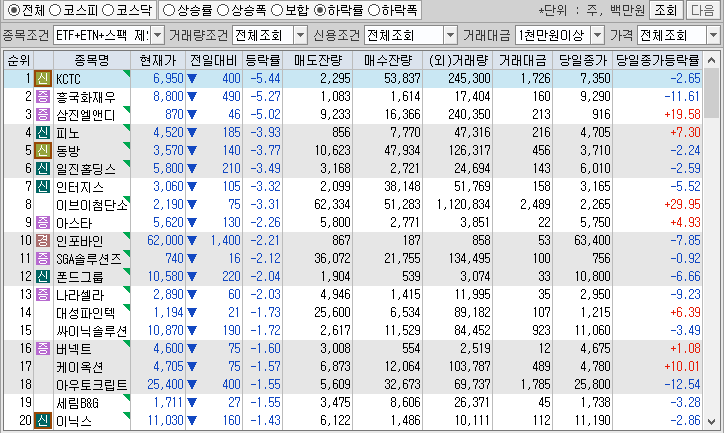Click the 신 badge icon for 피노

(43, 132)
